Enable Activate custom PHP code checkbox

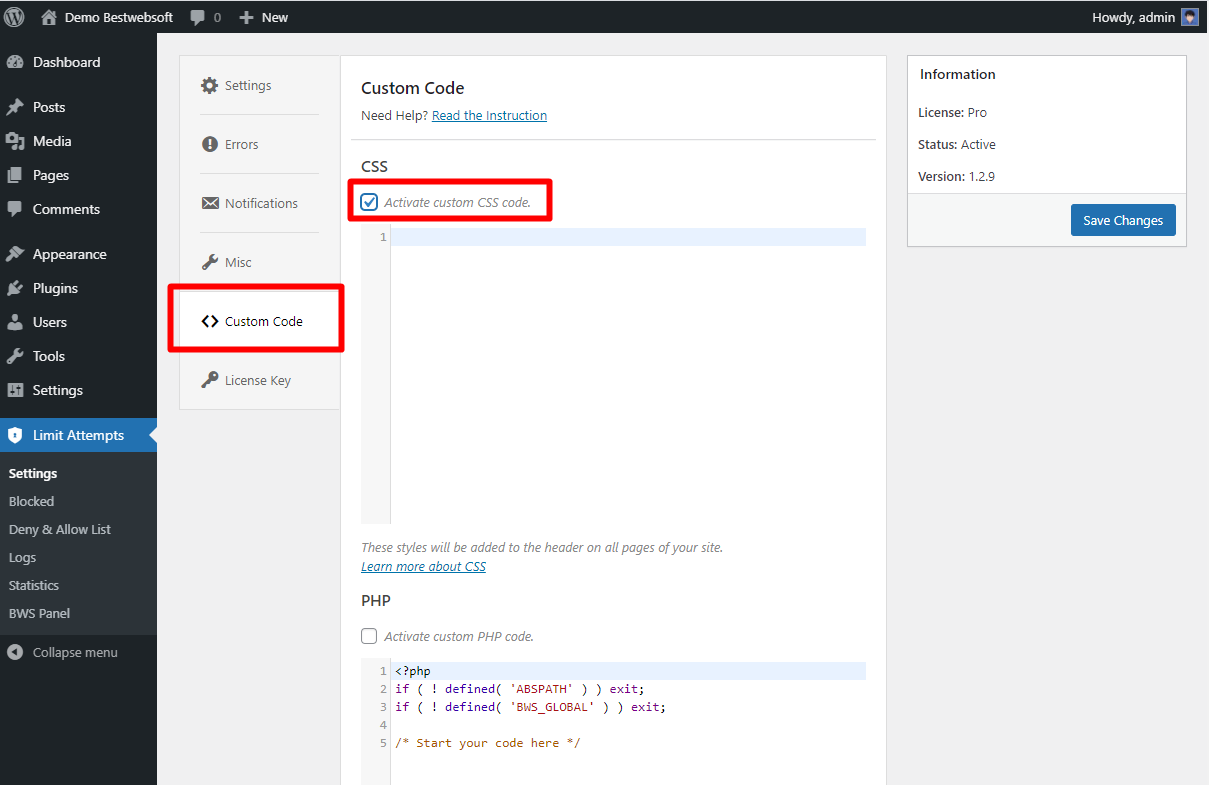coord(369,636)
